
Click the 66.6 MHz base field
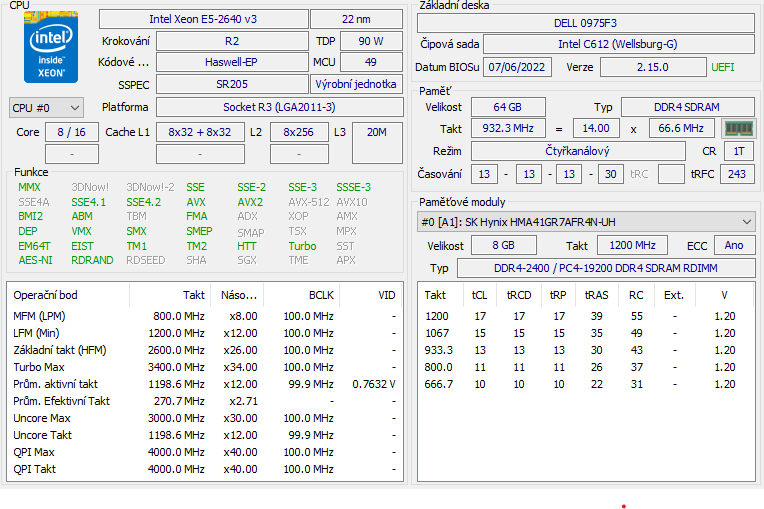[682, 128]
